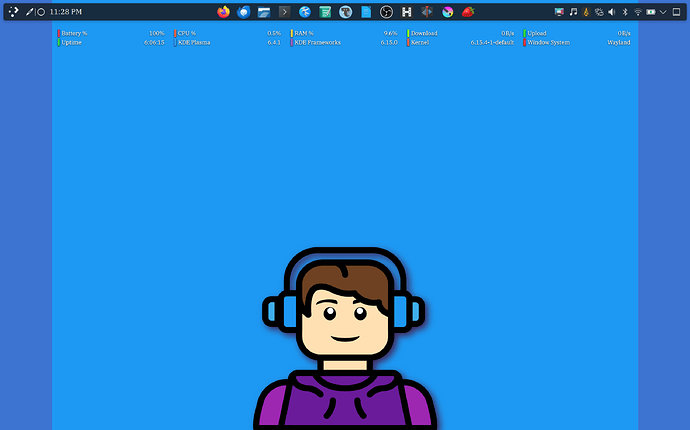Open the 11:28 PM clock widget
Screen dimensions: 690x430
pos(66,12)
